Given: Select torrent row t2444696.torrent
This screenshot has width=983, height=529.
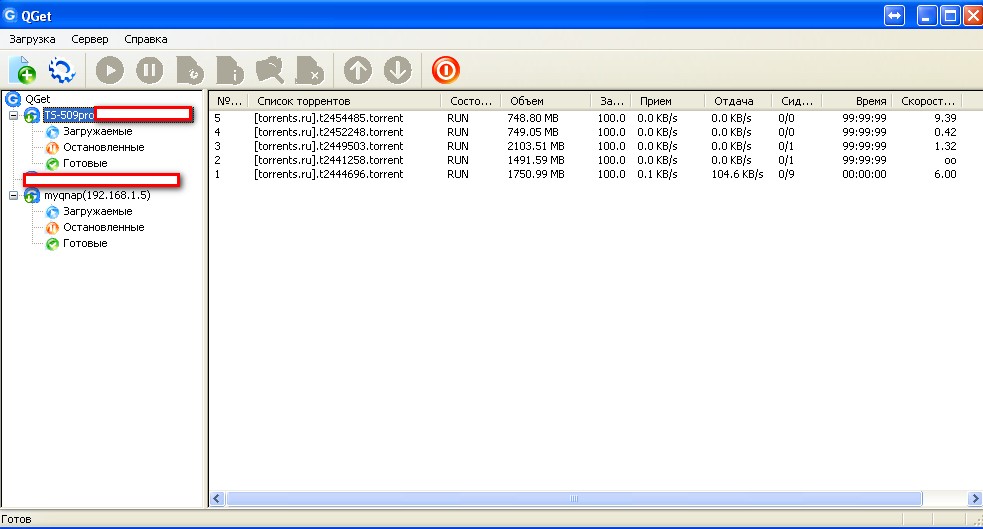Looking at the screenshot, I should click(328, 174).
